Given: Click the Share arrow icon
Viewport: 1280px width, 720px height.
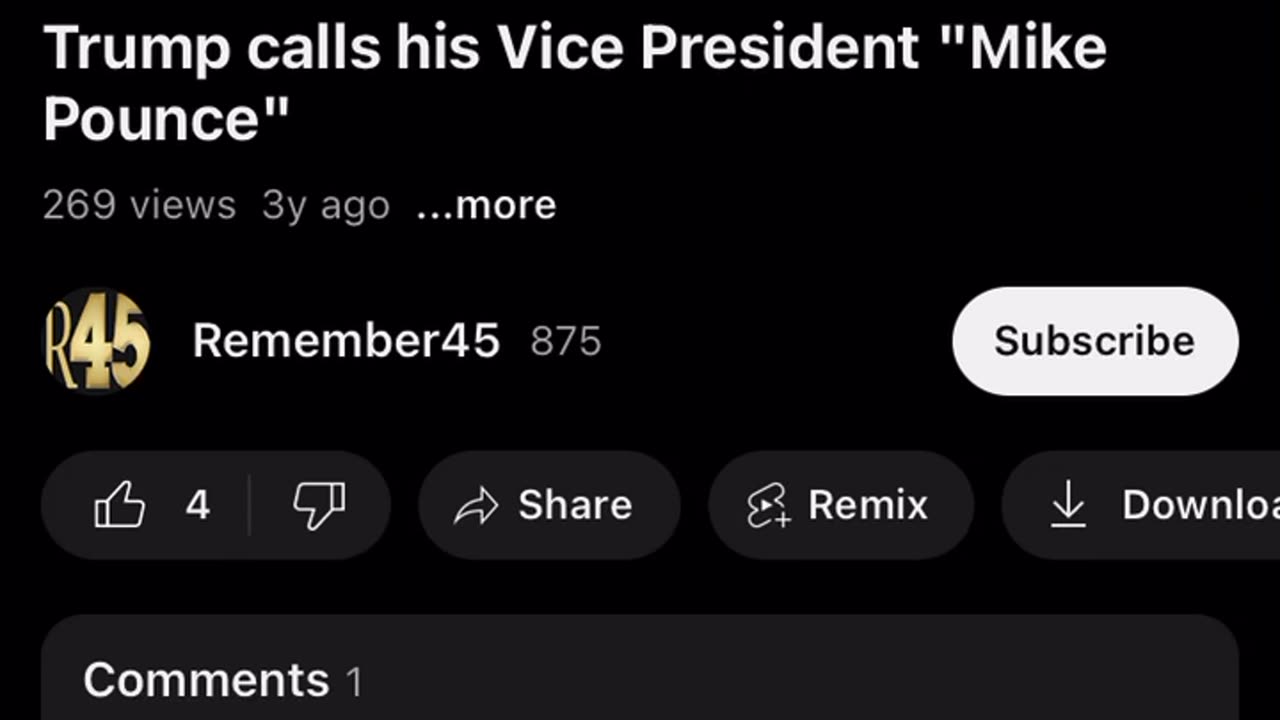Looking at the screenshot, I should tap(476, 506).
